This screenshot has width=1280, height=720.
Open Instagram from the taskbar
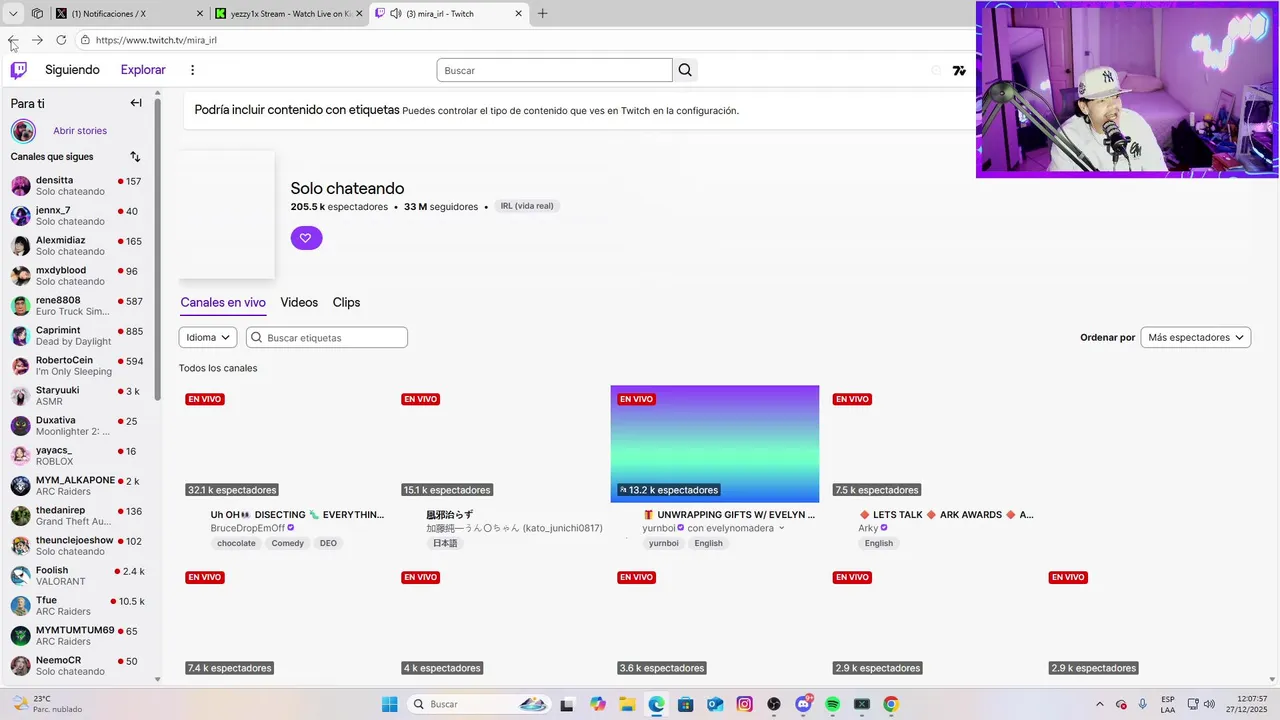pos(744,704)
